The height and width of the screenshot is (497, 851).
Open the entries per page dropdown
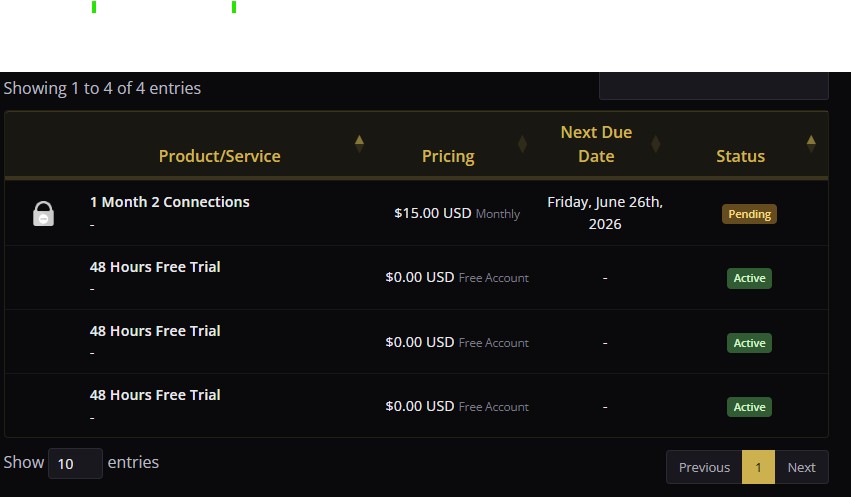(x=75, y=463)
